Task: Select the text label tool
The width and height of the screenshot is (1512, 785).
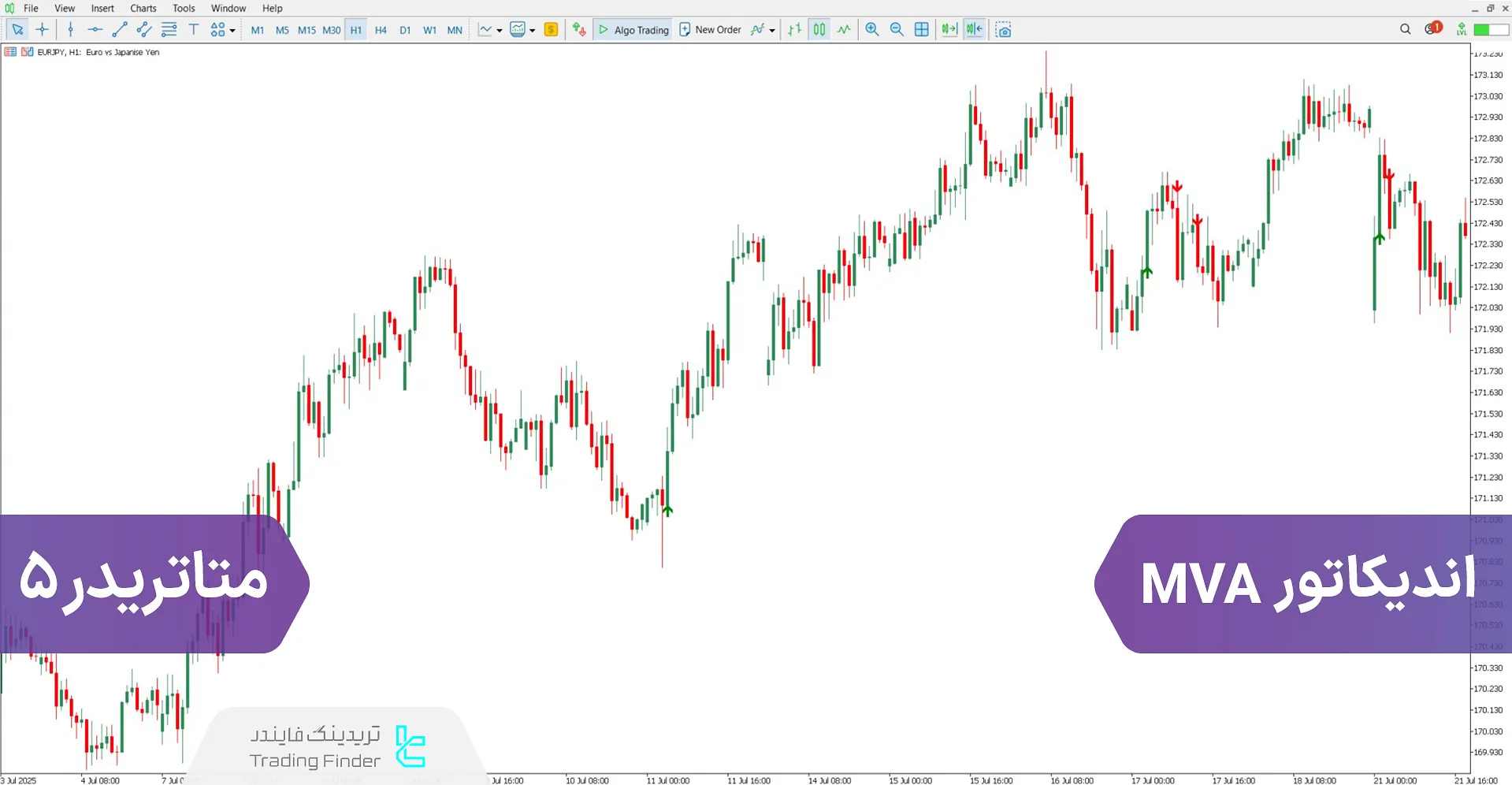Action: point(194,30)
